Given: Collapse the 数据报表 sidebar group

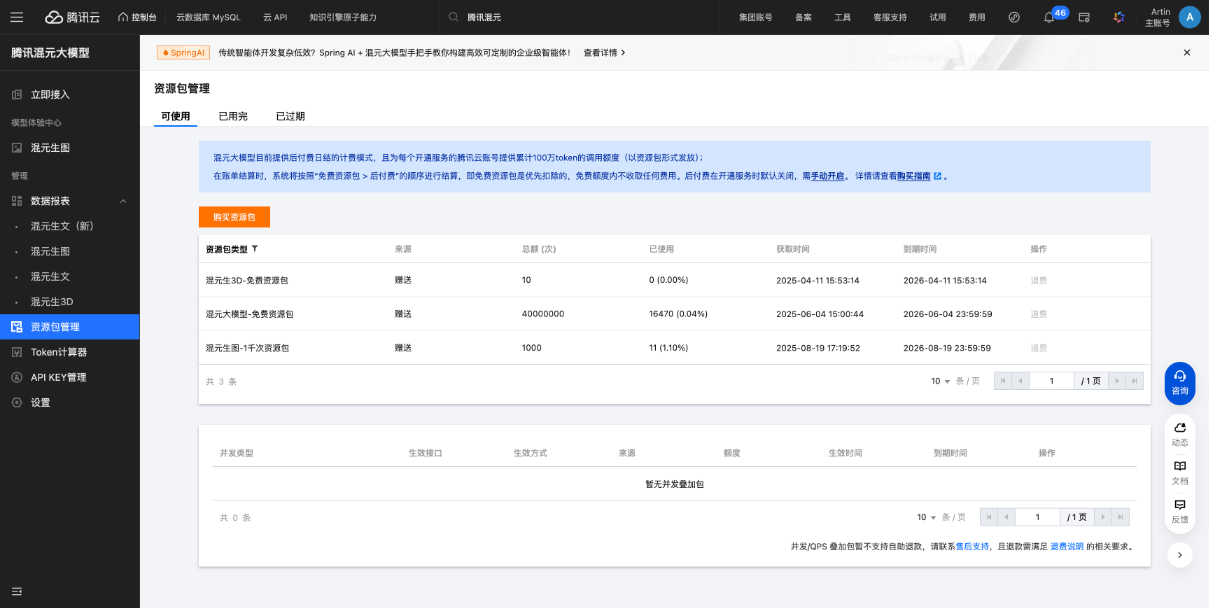Looking at the screenshot, I should click(124, 201).
